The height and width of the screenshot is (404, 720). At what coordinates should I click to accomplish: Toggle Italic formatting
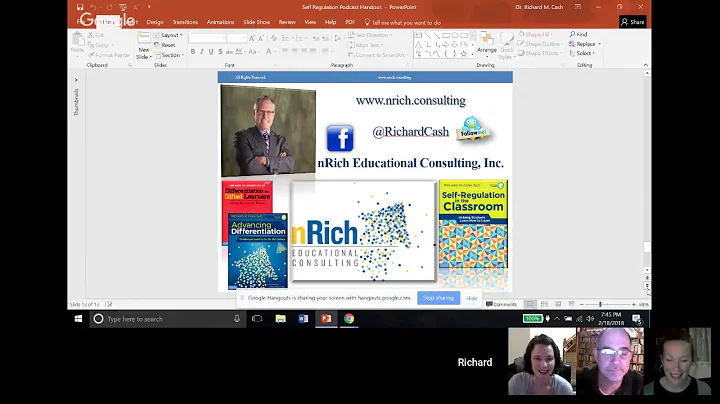(x=202, y=51)
